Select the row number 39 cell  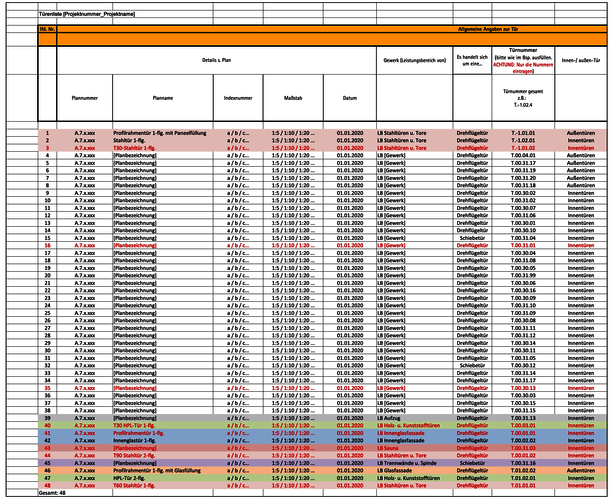(x=48, y=418)
